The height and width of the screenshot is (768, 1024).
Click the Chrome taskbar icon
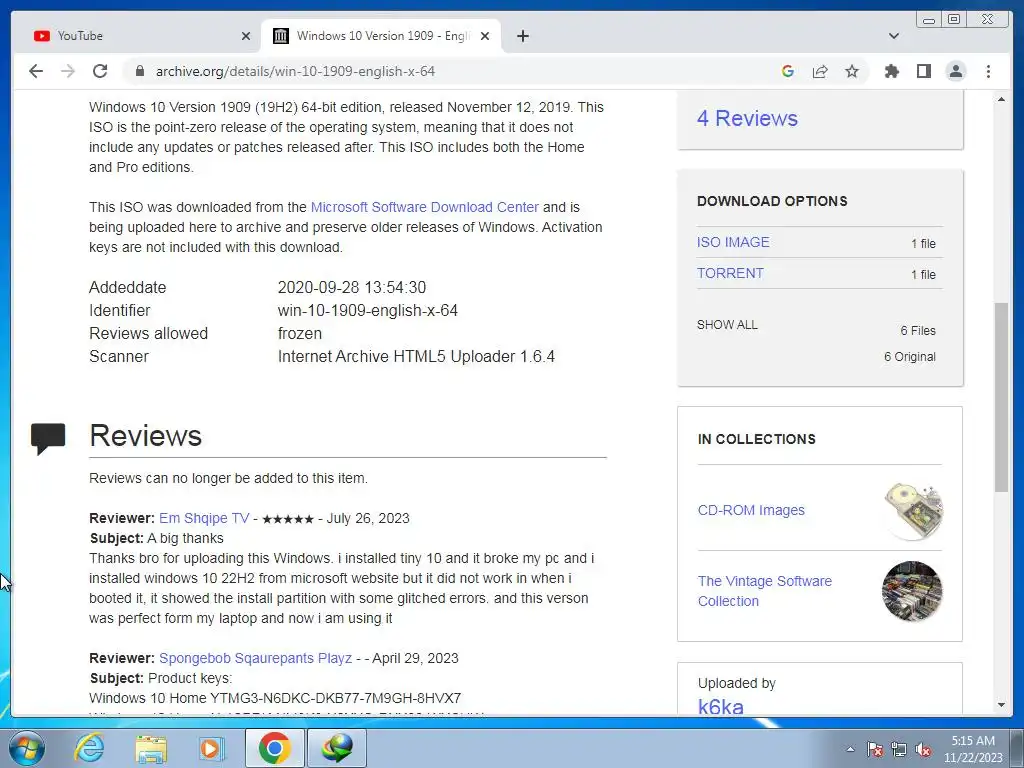[x=274, y=748]
